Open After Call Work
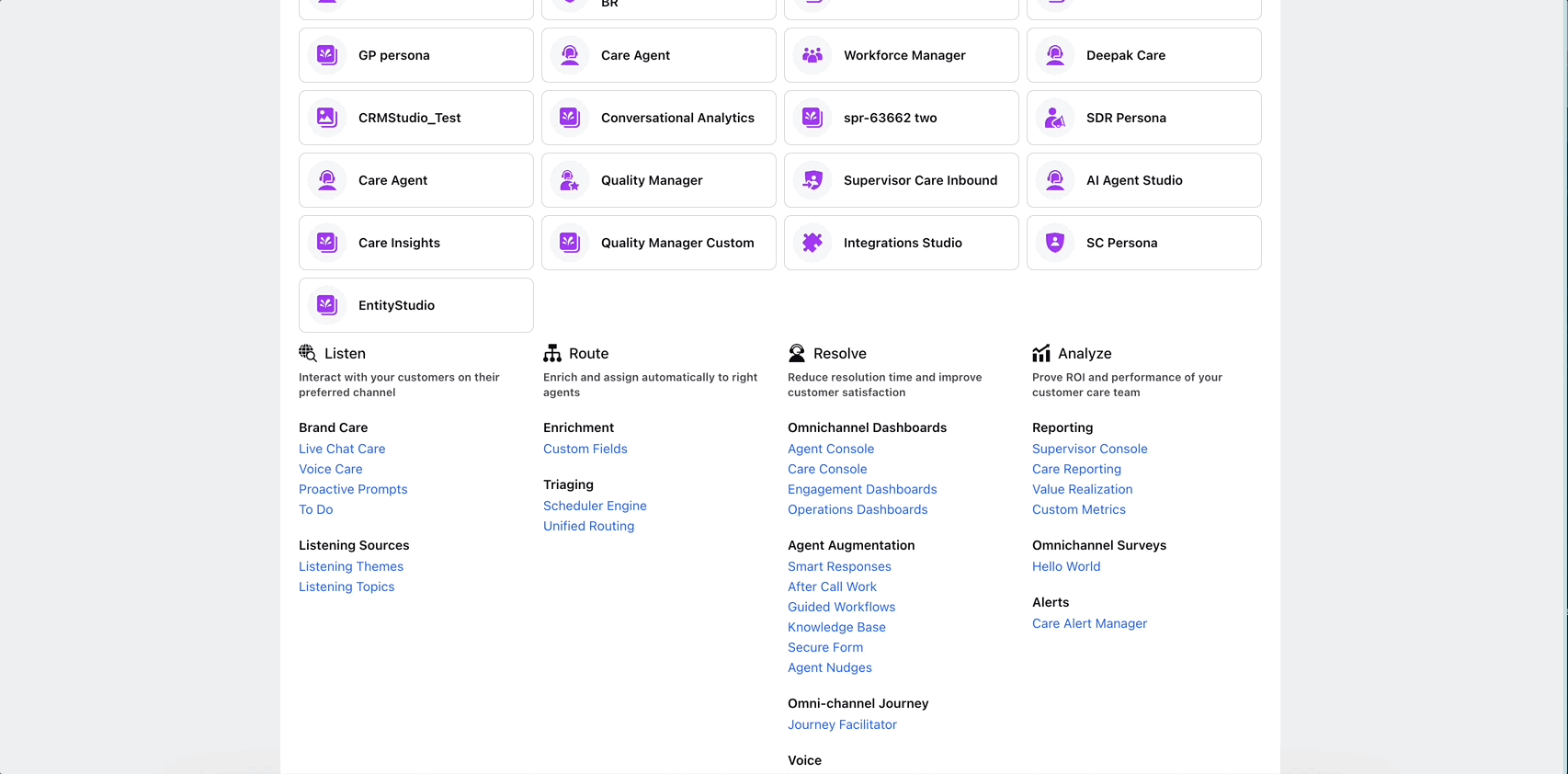Image resolution: width=1568 pixels, height=774 pixels. click(832, 586)
